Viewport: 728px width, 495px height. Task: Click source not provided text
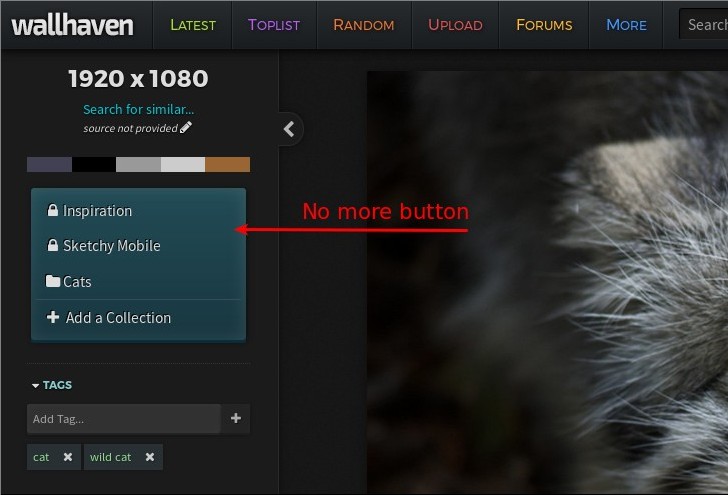pyautogui.click(x=130, y=129)
